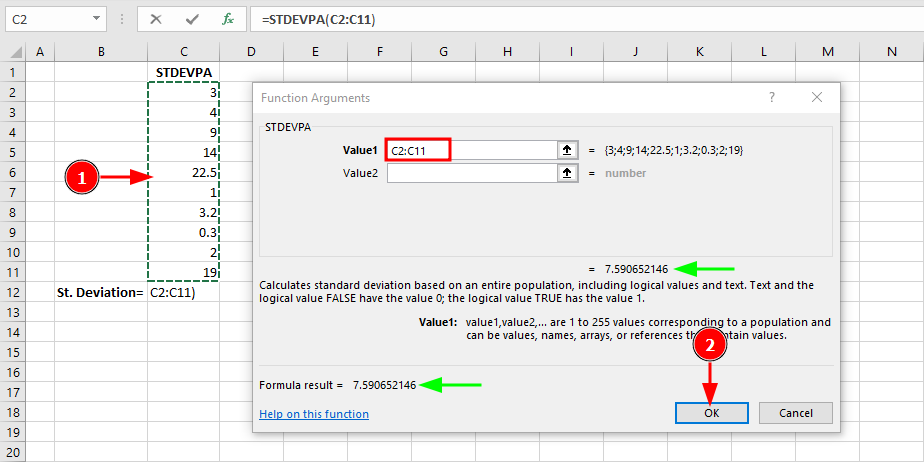The width and height of the screenshot is (924, 462).
Task: Click inside the formula bar text
Action: tap(500, 19)
